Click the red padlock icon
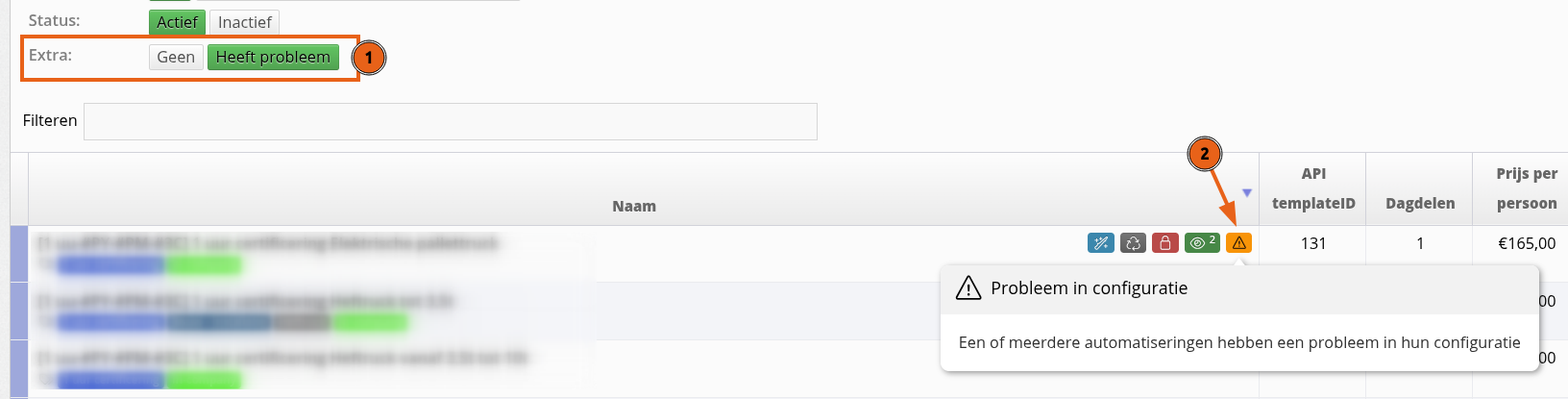Viewport: 1568px width, 399px height. [1164, 243]
